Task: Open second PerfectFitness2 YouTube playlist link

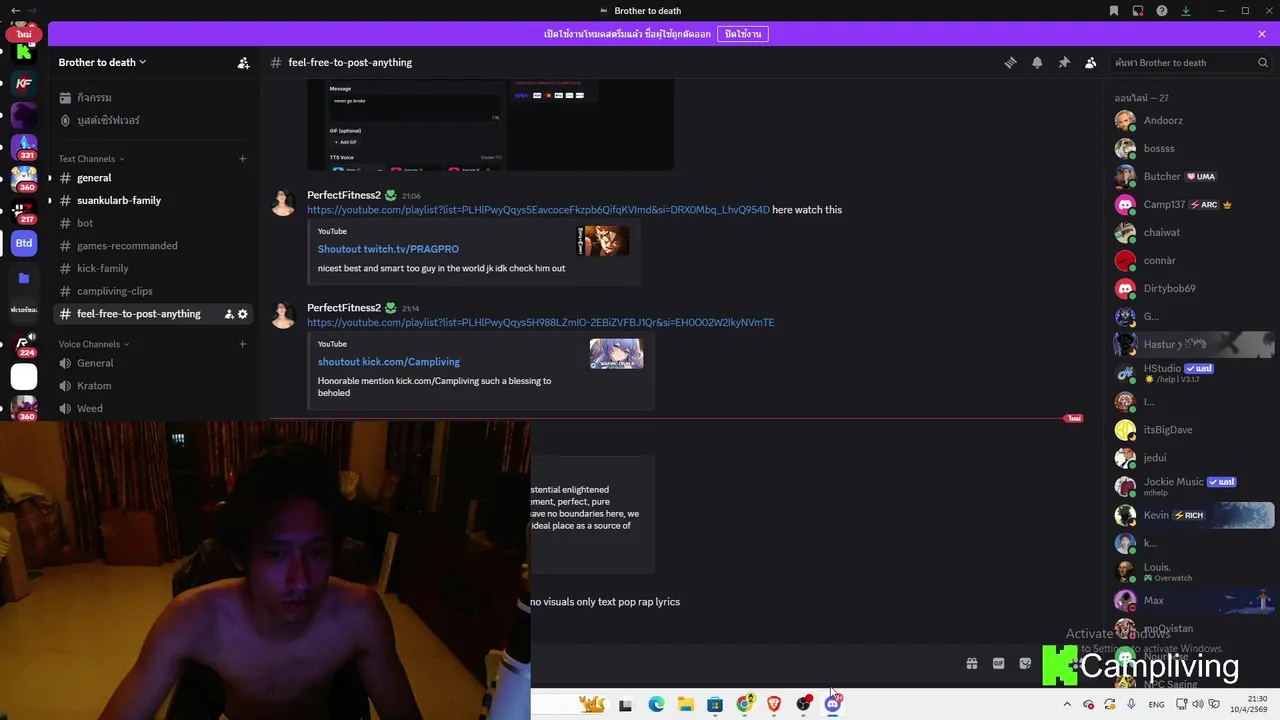Action: pyautogui.click(x=540, y=323)
